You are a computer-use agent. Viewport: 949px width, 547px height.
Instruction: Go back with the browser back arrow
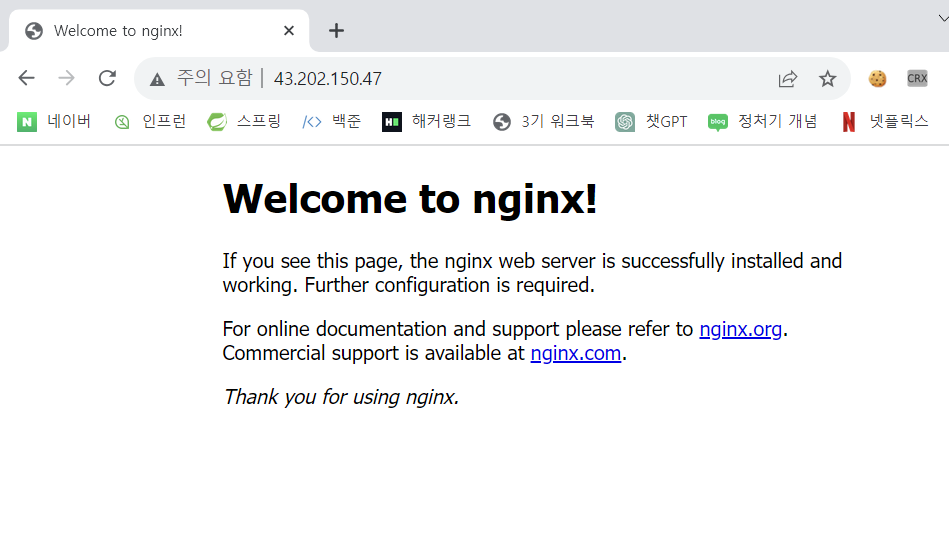coord(26,78)
